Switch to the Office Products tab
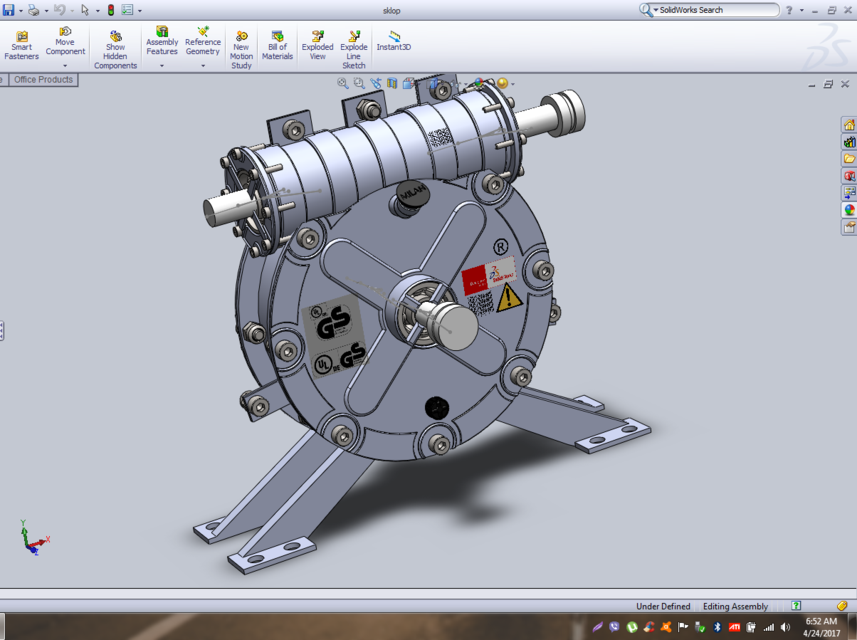Image resolution: width=857 pixels, height=640 pixels. (42, 80)
